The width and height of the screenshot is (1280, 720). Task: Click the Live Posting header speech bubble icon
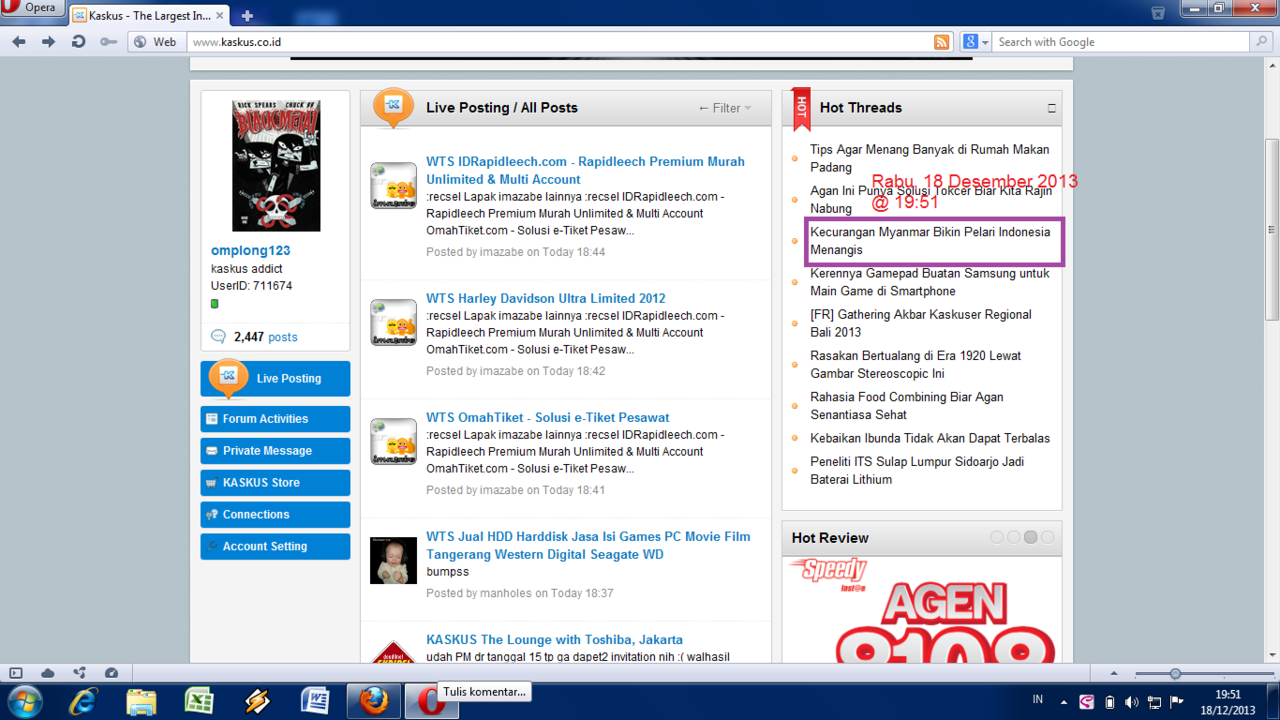pyautogui.click(x=393, y=106)
